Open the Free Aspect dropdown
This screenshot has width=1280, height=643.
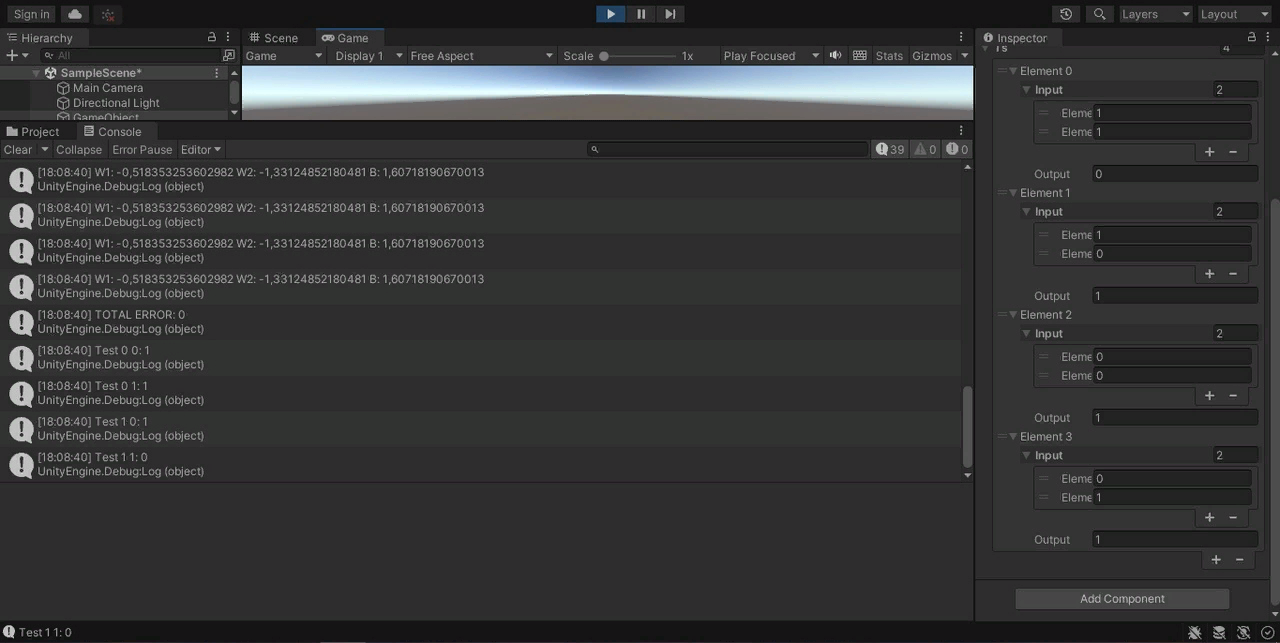point(482,56)
